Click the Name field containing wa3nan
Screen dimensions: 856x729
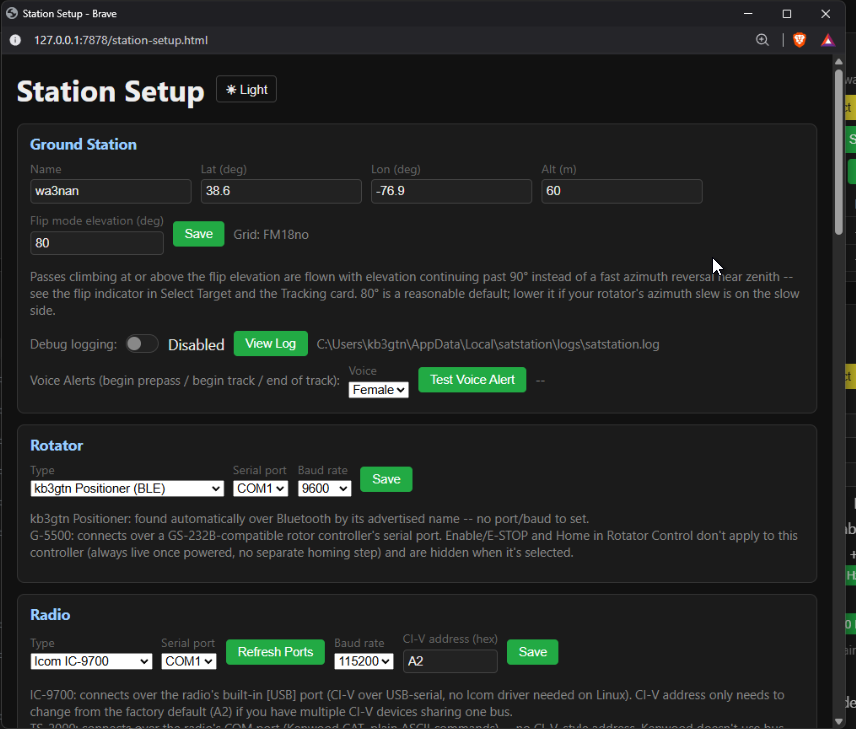pyautogui.click(x=111, y=191)
